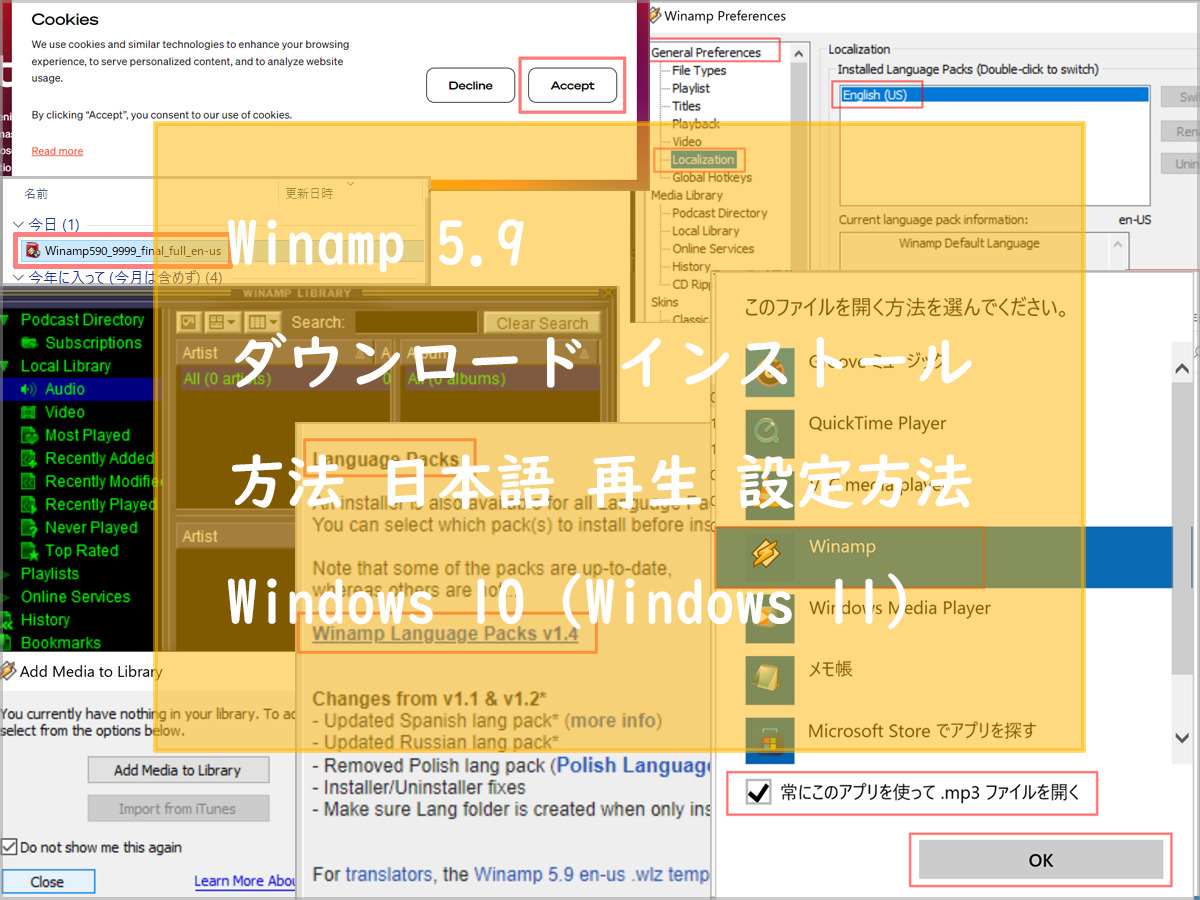1200x900 pixels.
Task: Choose the Winamp app icon in the open-with list
Action: click(770, 558)
